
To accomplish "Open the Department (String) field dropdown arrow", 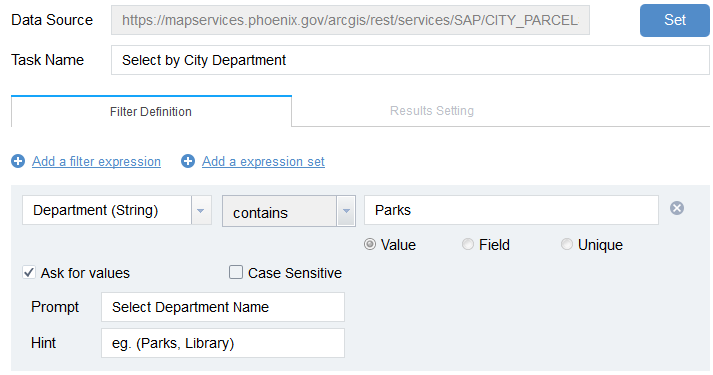I will pyautogui.click(x=201, y=210).
